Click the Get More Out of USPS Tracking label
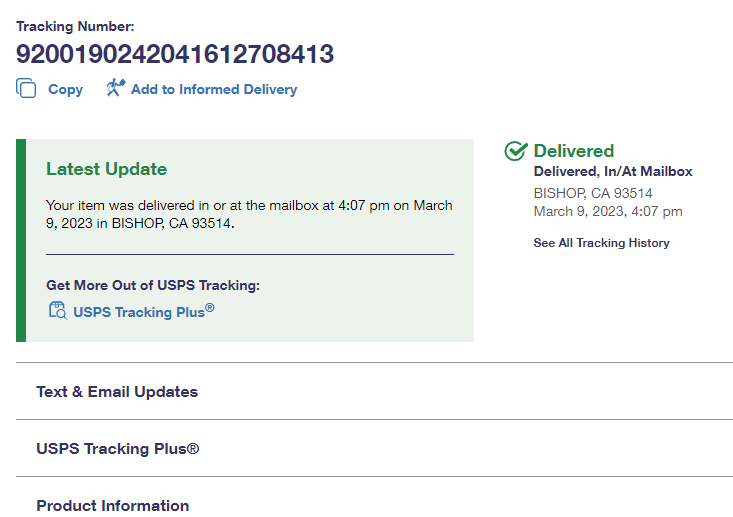 (153, 286)
